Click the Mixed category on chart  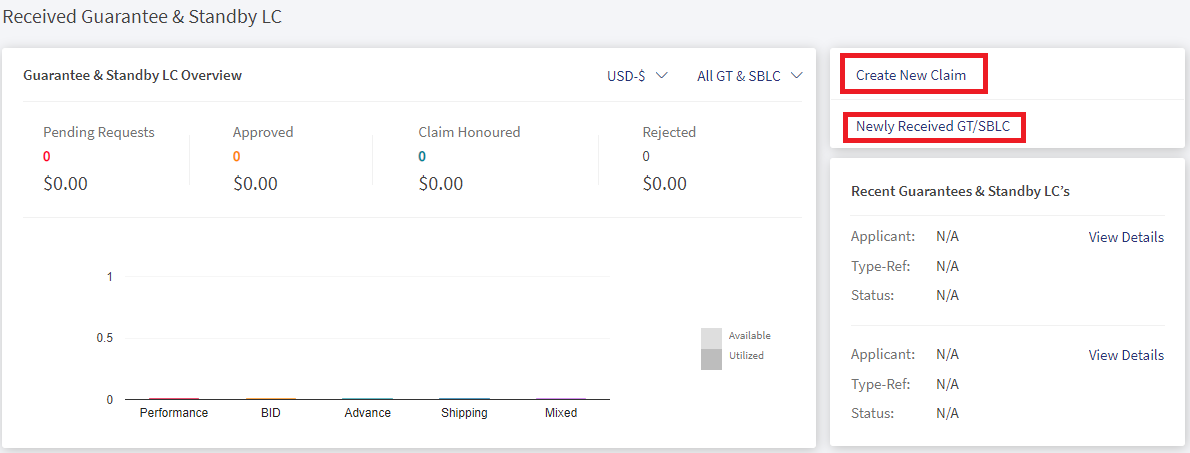[561, 413]
